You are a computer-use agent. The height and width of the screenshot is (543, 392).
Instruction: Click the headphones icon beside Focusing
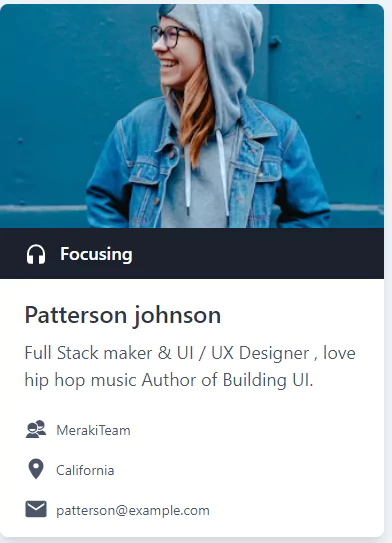pyautogui.click(x=36, y=255)
